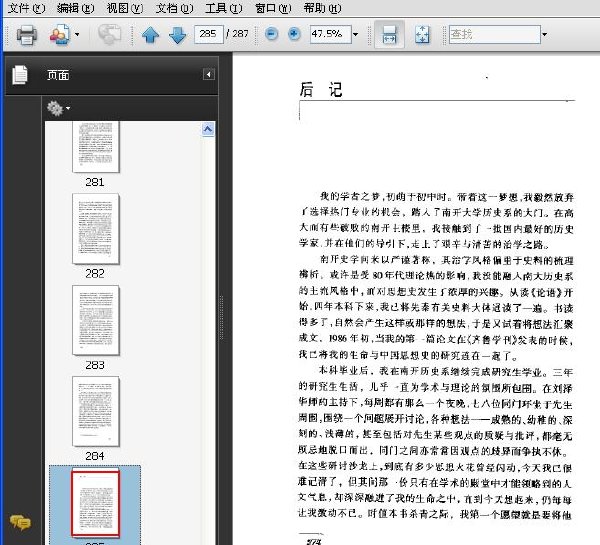Click the 后 记 heading in document
The height and width of the screenshot is (545, 600).
coord(320,90)
